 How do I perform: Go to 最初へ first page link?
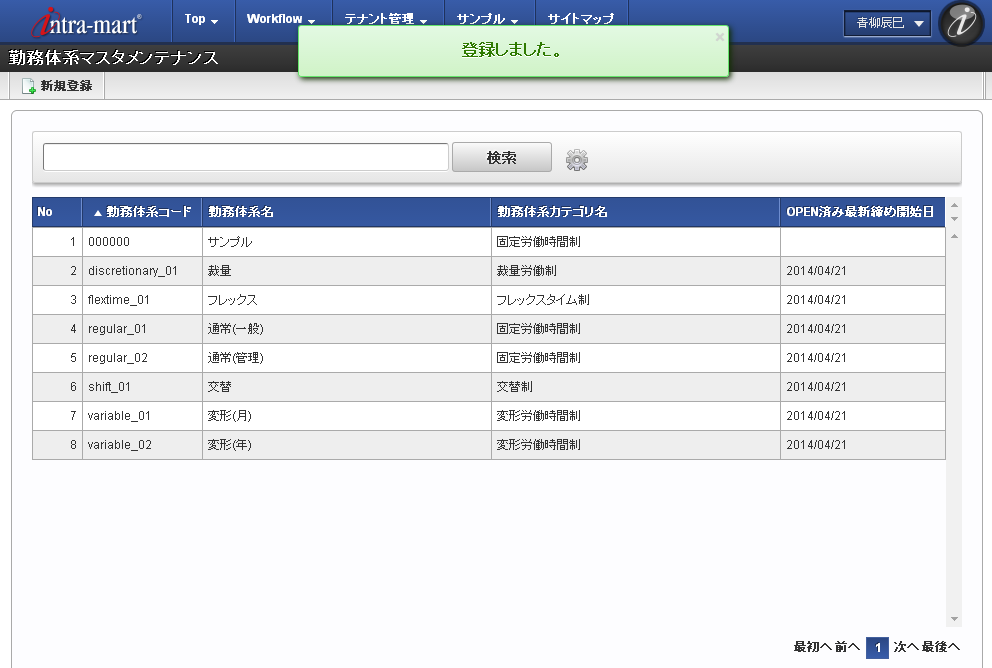pyautogui.click(x=812, y=647)
